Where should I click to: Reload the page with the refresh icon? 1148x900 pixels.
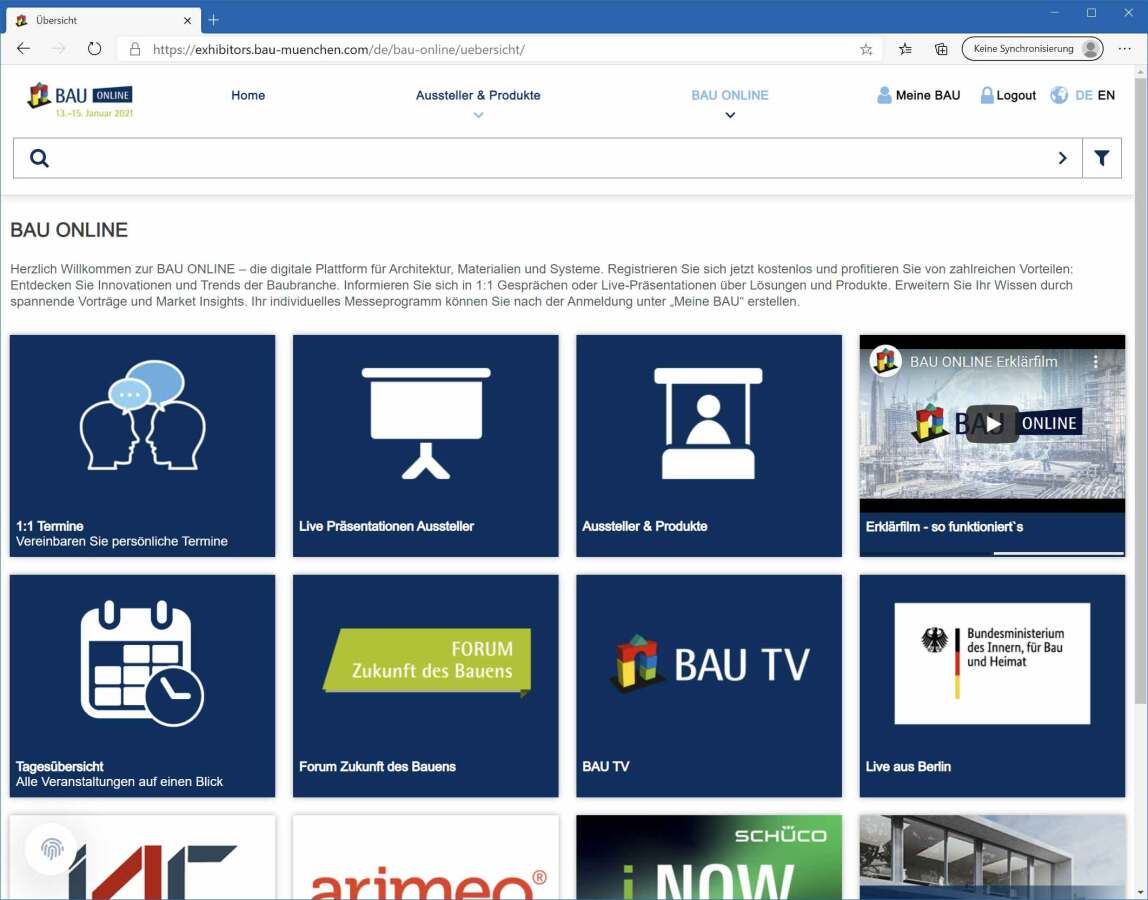(x=94, y=49)
